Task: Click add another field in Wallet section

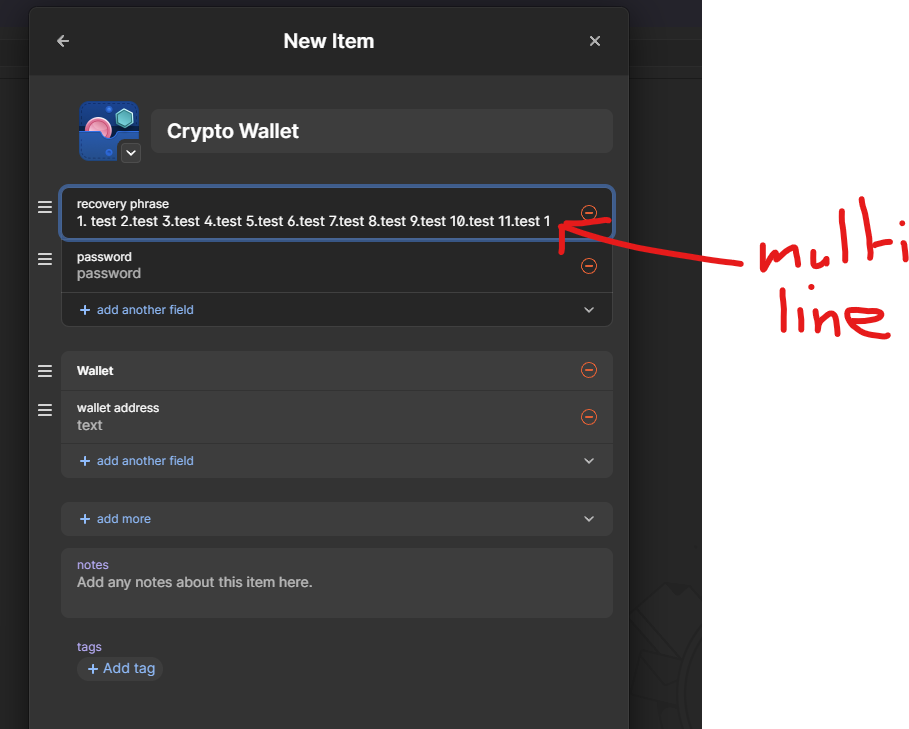Action: [144, 461]
